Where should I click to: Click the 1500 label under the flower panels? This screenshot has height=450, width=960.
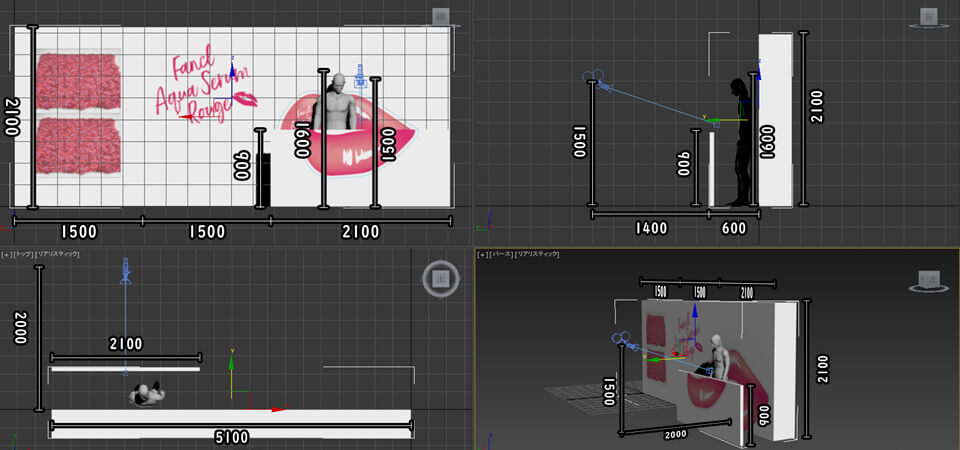78,232
